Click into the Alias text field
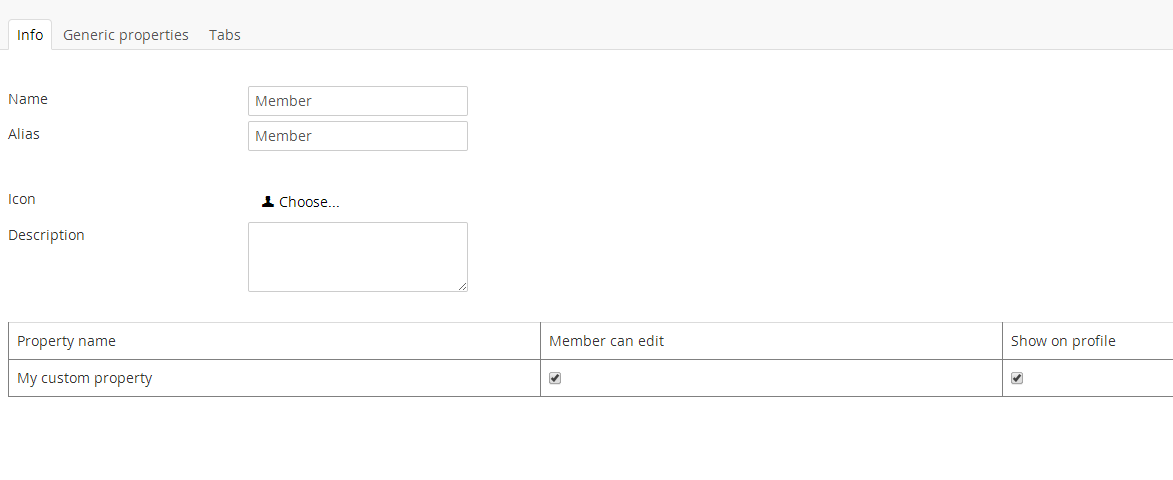Image resolution: width=1173 pixels, height=480 pixels. (357, 136)
